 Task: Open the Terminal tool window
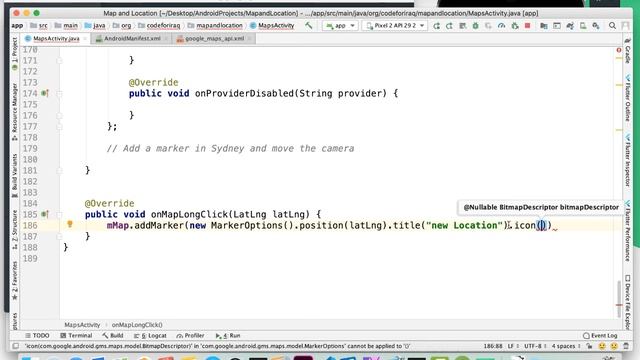point(76,336)
